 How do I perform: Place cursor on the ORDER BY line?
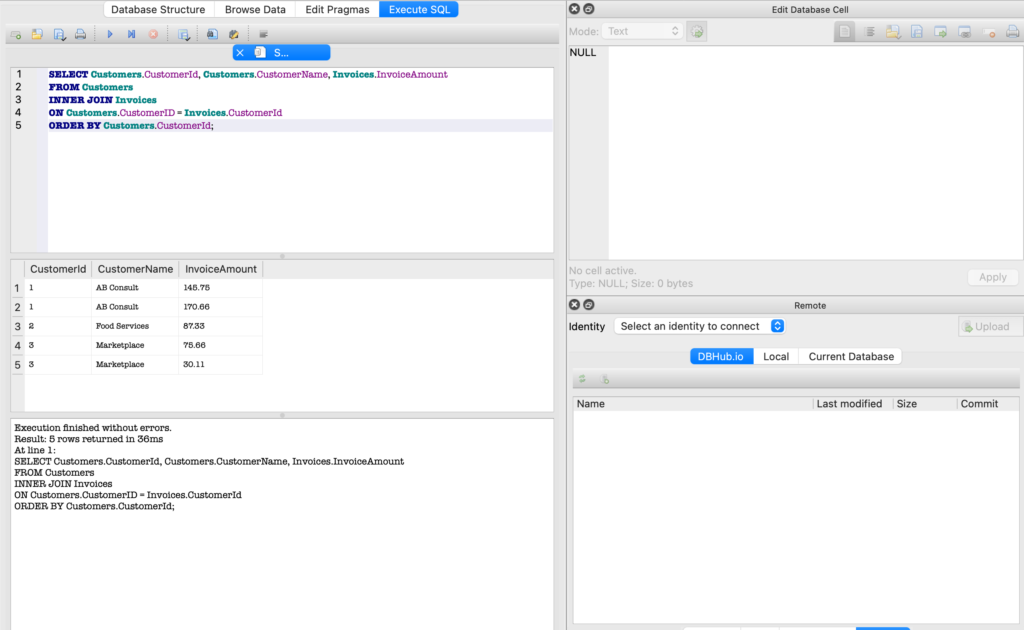(300, 125)
